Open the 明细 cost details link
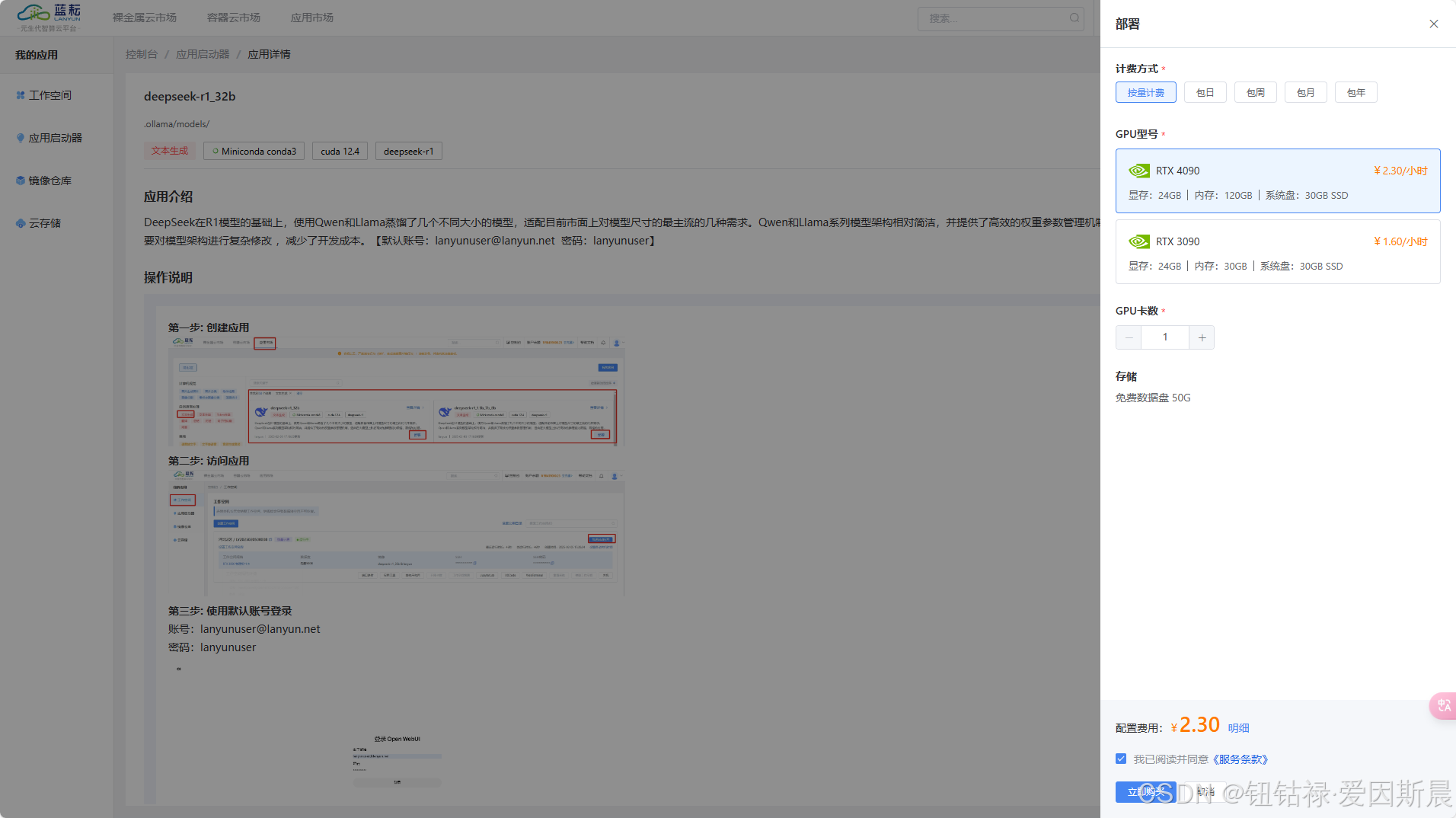Viewport: 1456px width, 818px height. 1238,728
